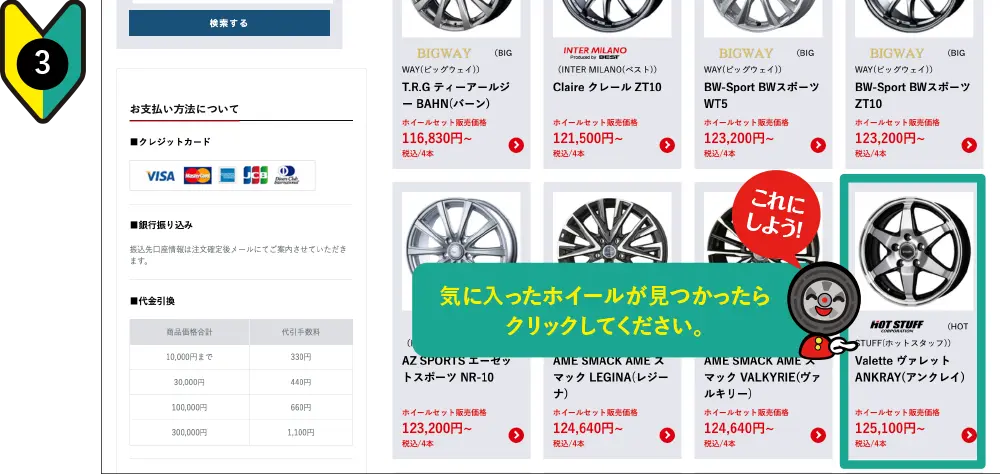This screenshot has height=474, width=1000.
Task: Click red arrow on T.R.G BAHN card
Action: 516,145
